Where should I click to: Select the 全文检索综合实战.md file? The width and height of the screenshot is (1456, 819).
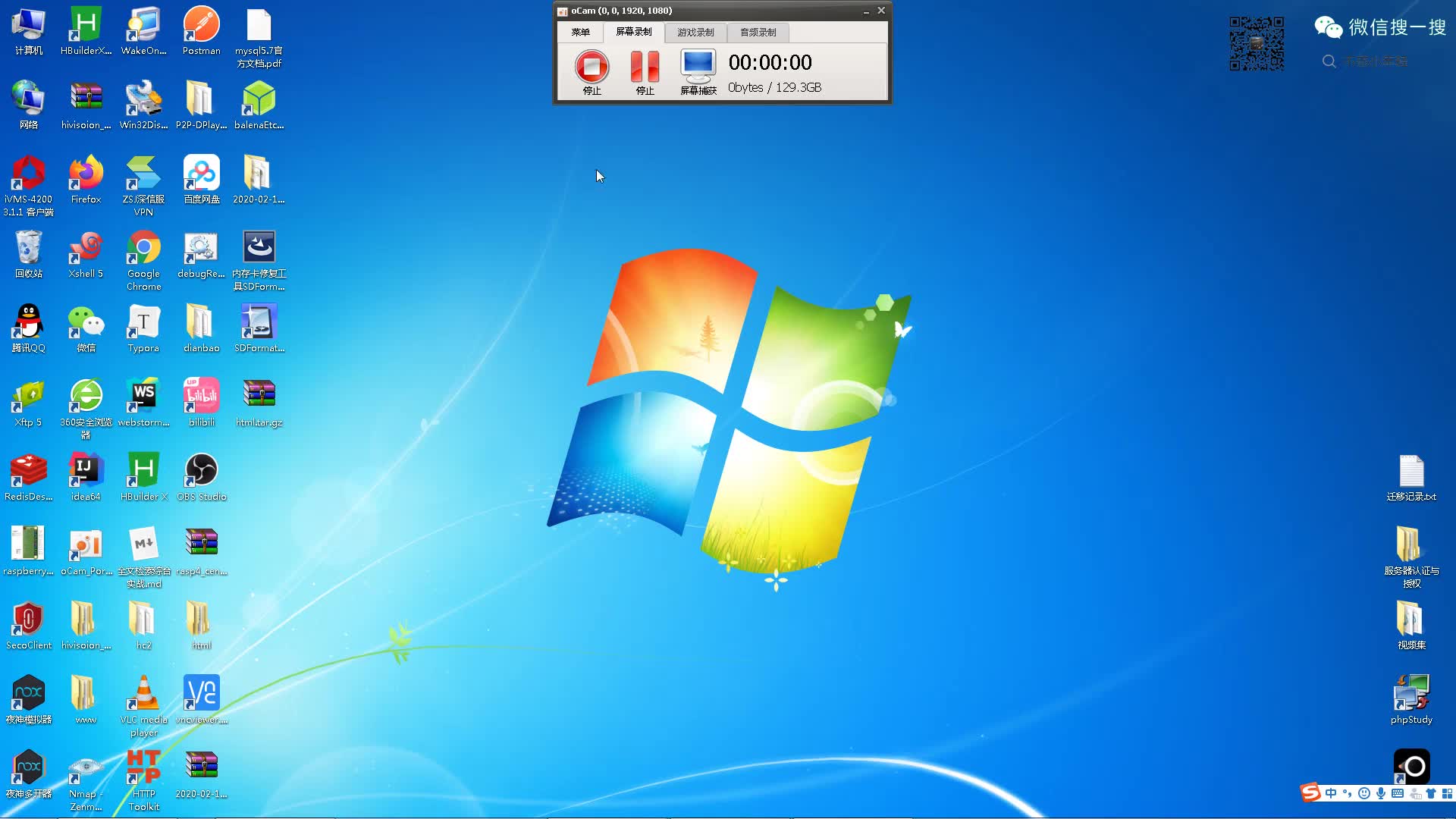(x=143, y=558)
